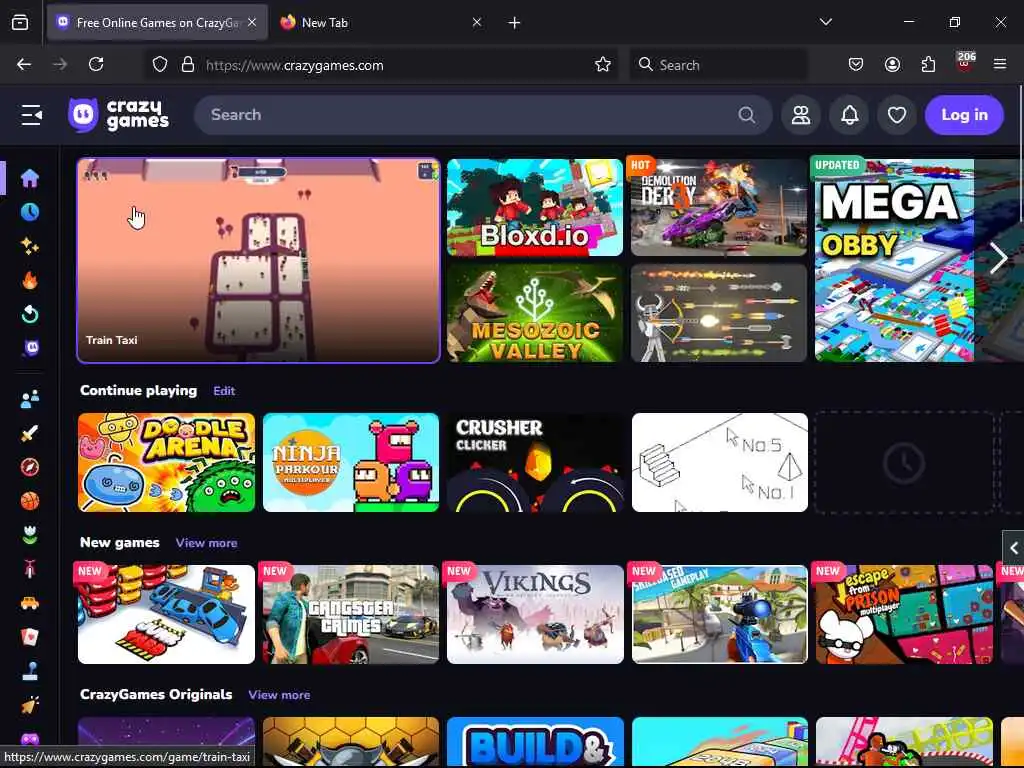Open Demolition Derby 3 thumbnail
This screenshot has height=768, width=1024.
pyautogui.click(x=719, y=207)
